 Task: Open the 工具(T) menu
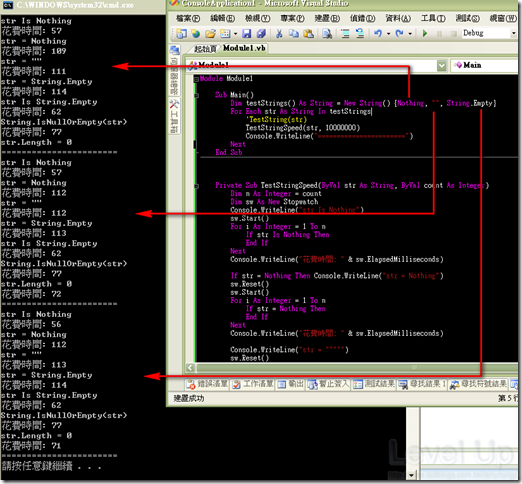433,18
